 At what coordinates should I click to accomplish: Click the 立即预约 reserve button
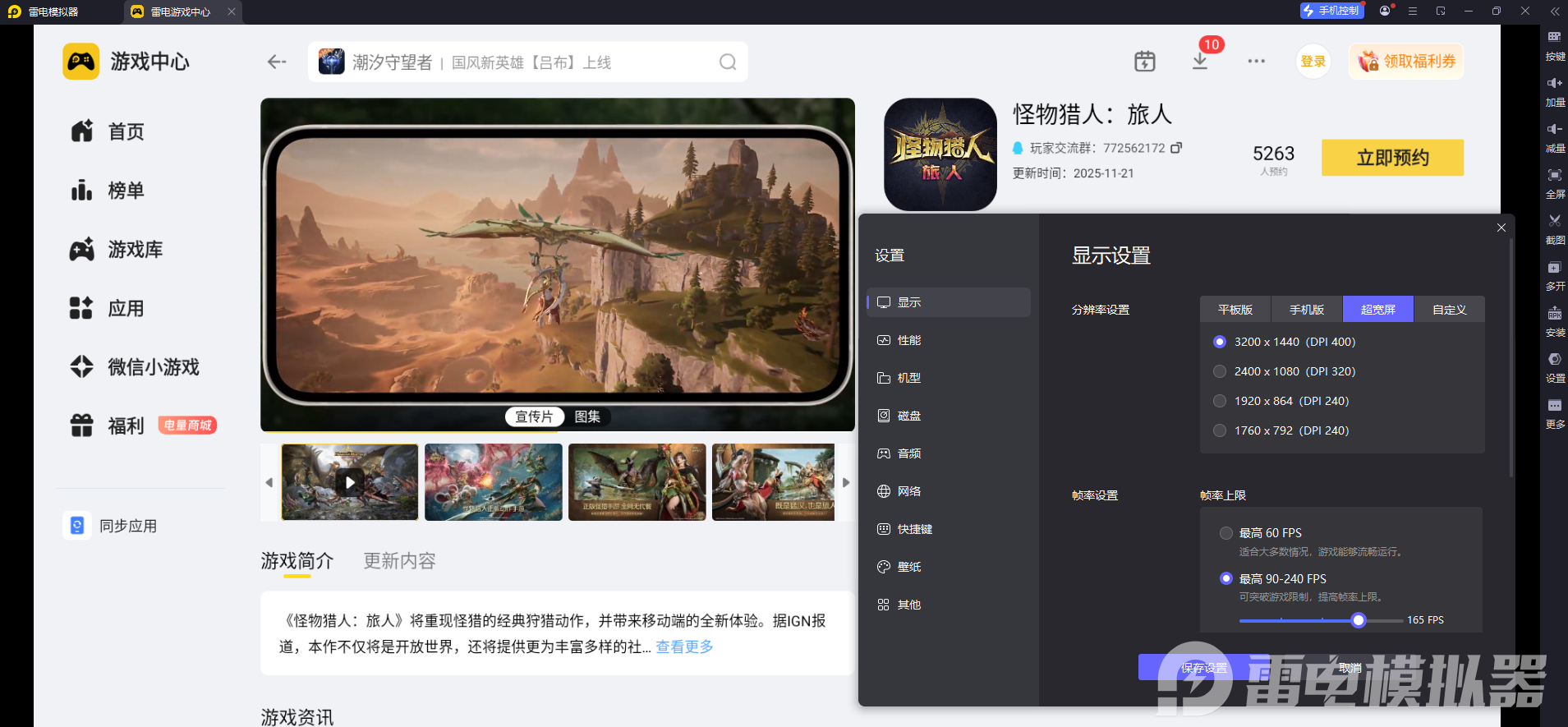[1392, 158]
